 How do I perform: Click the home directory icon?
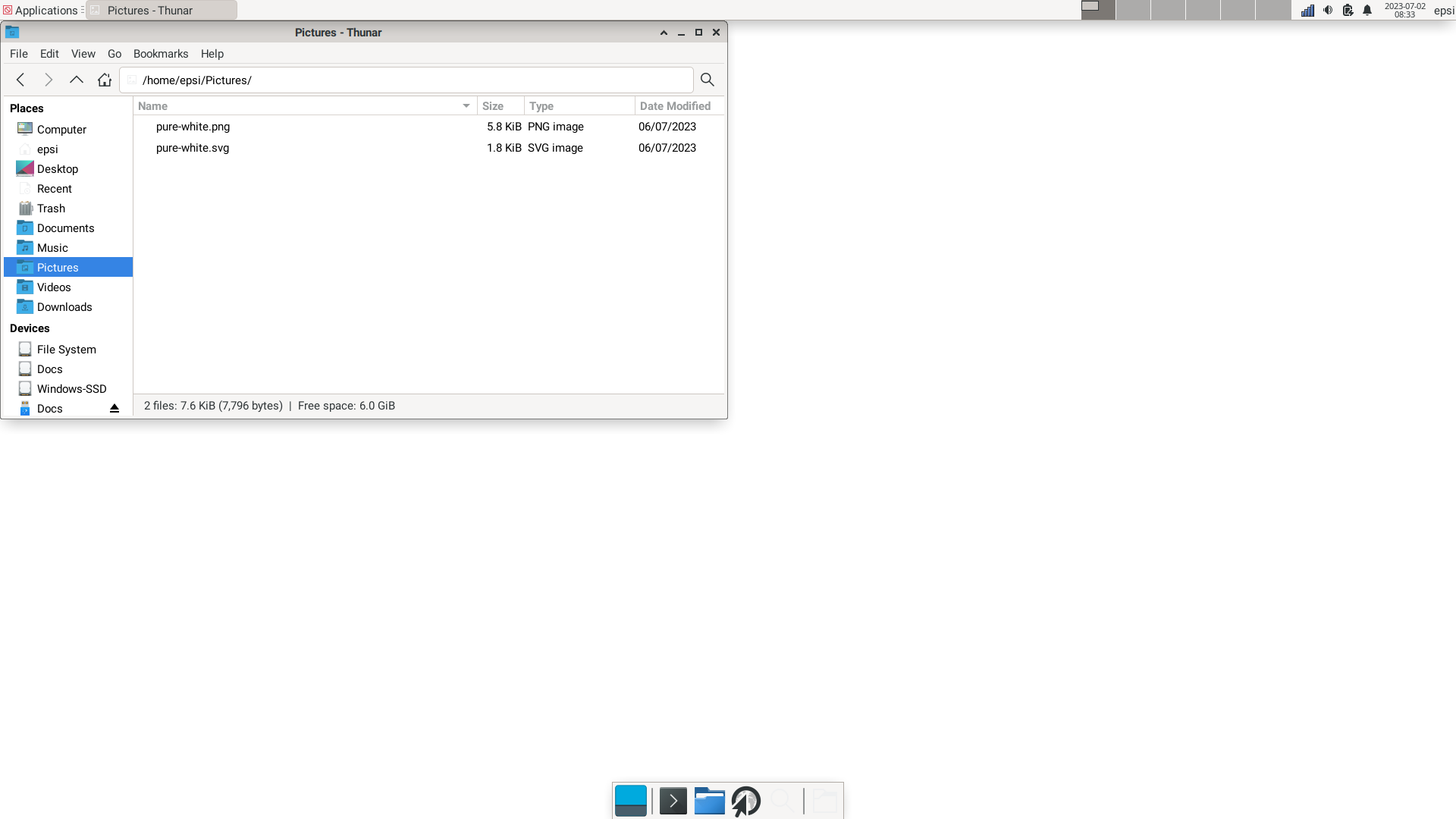(x=104, y=79)
